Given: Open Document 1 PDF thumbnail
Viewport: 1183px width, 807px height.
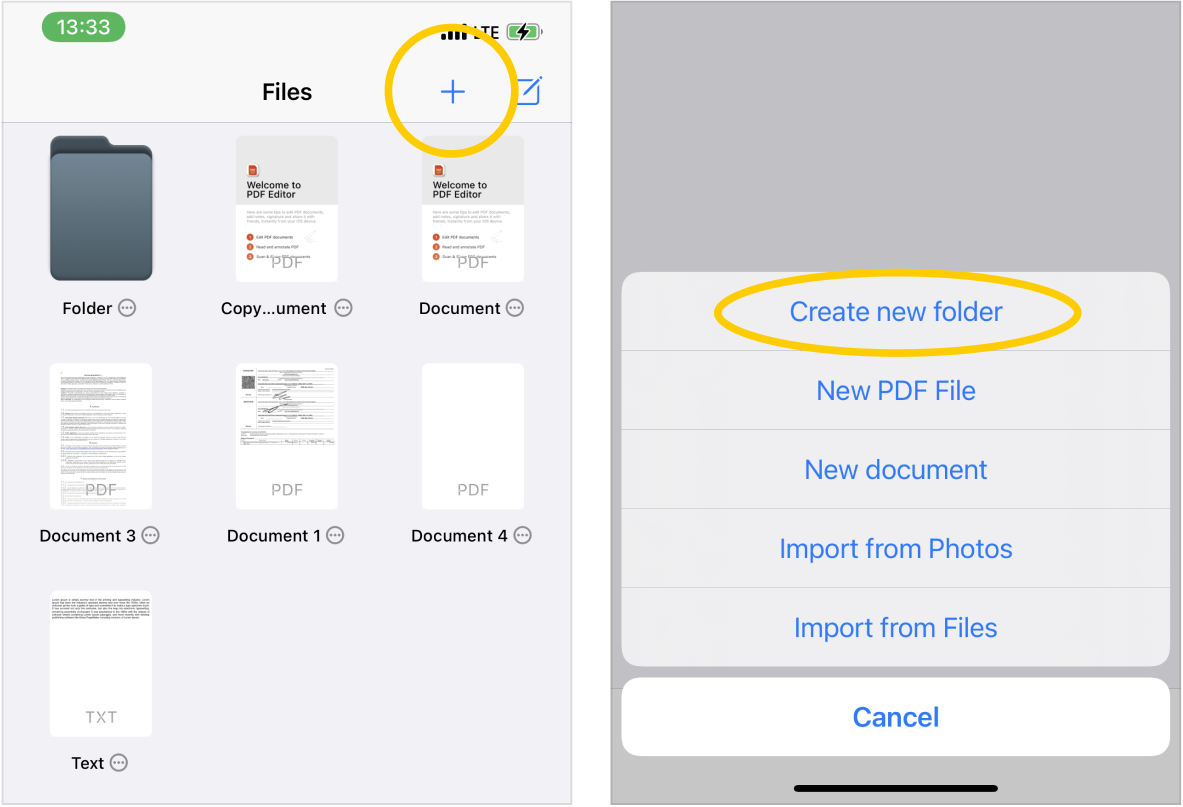Looking at the screenshot, I should click(x=287, y=436).
